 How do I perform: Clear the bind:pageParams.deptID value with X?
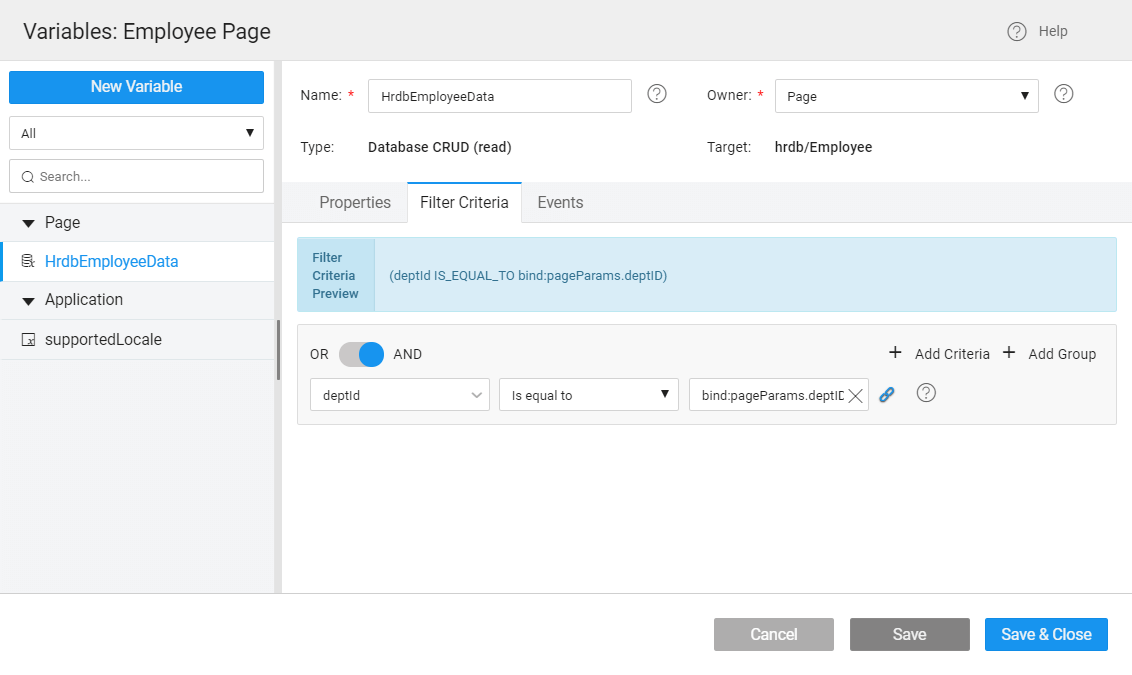coord(855,396)
